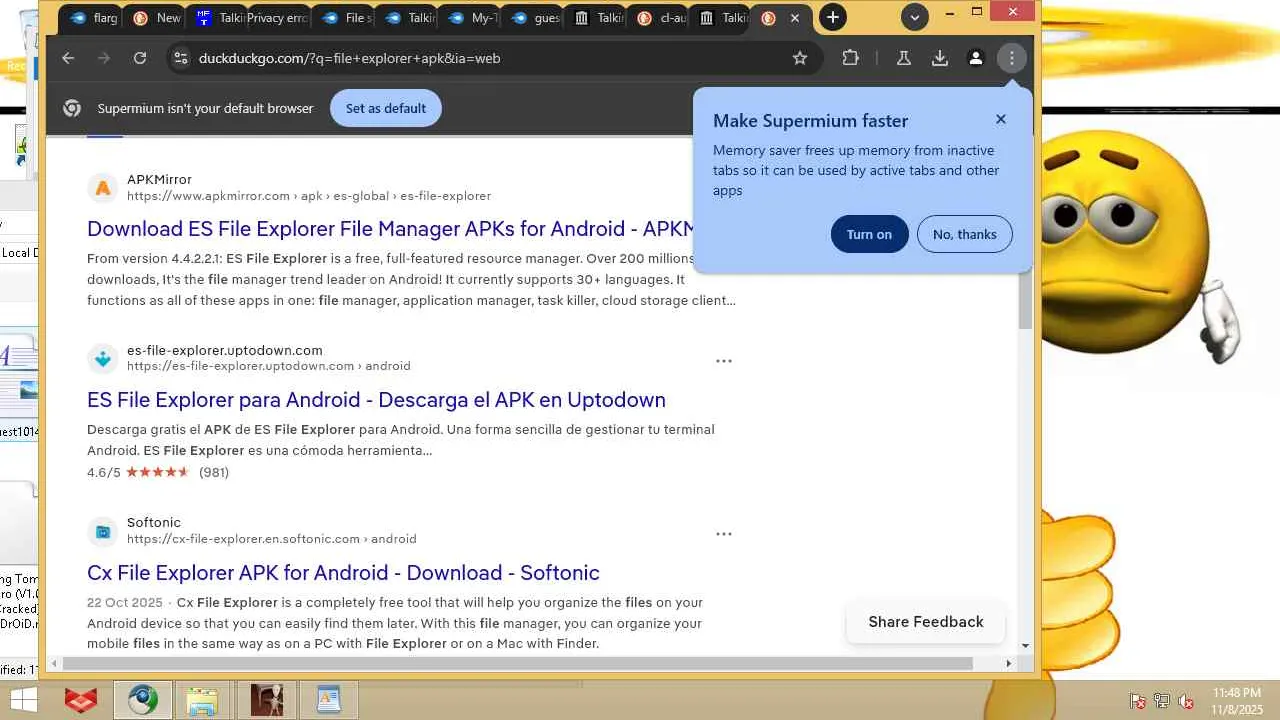The image size is (1280, 720).
Task: Dismiss the Make Supermium faster popup
Action: pos(1001,119)
